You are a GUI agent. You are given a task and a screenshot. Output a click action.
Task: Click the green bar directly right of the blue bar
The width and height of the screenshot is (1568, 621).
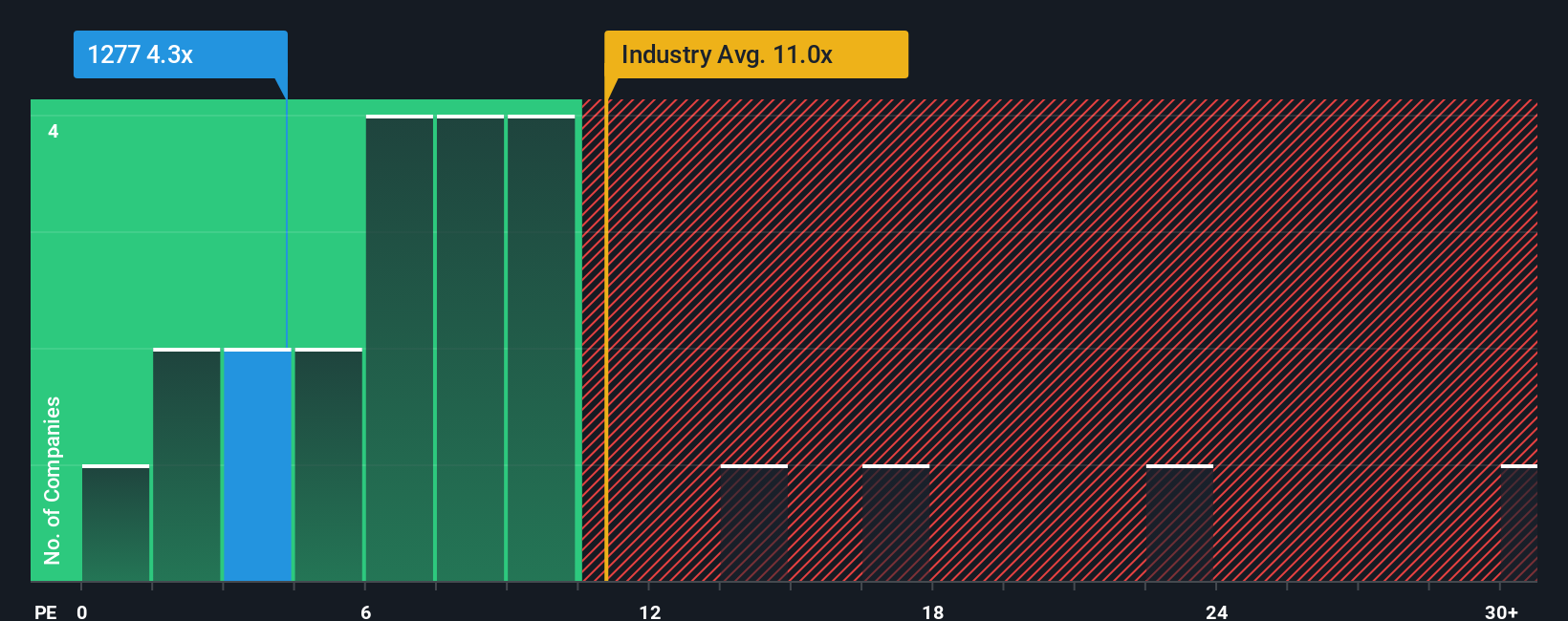(329, 464)
